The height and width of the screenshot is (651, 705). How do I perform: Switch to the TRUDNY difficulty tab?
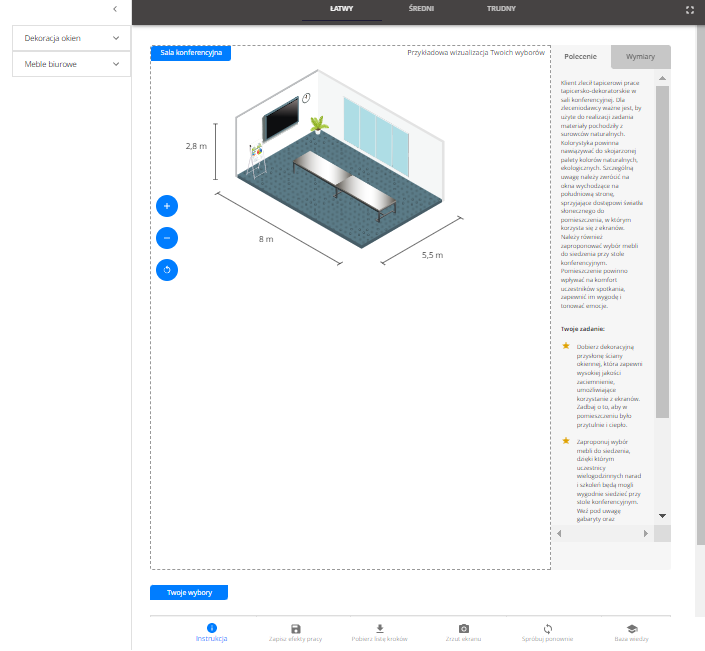click(x=501, y=8)
